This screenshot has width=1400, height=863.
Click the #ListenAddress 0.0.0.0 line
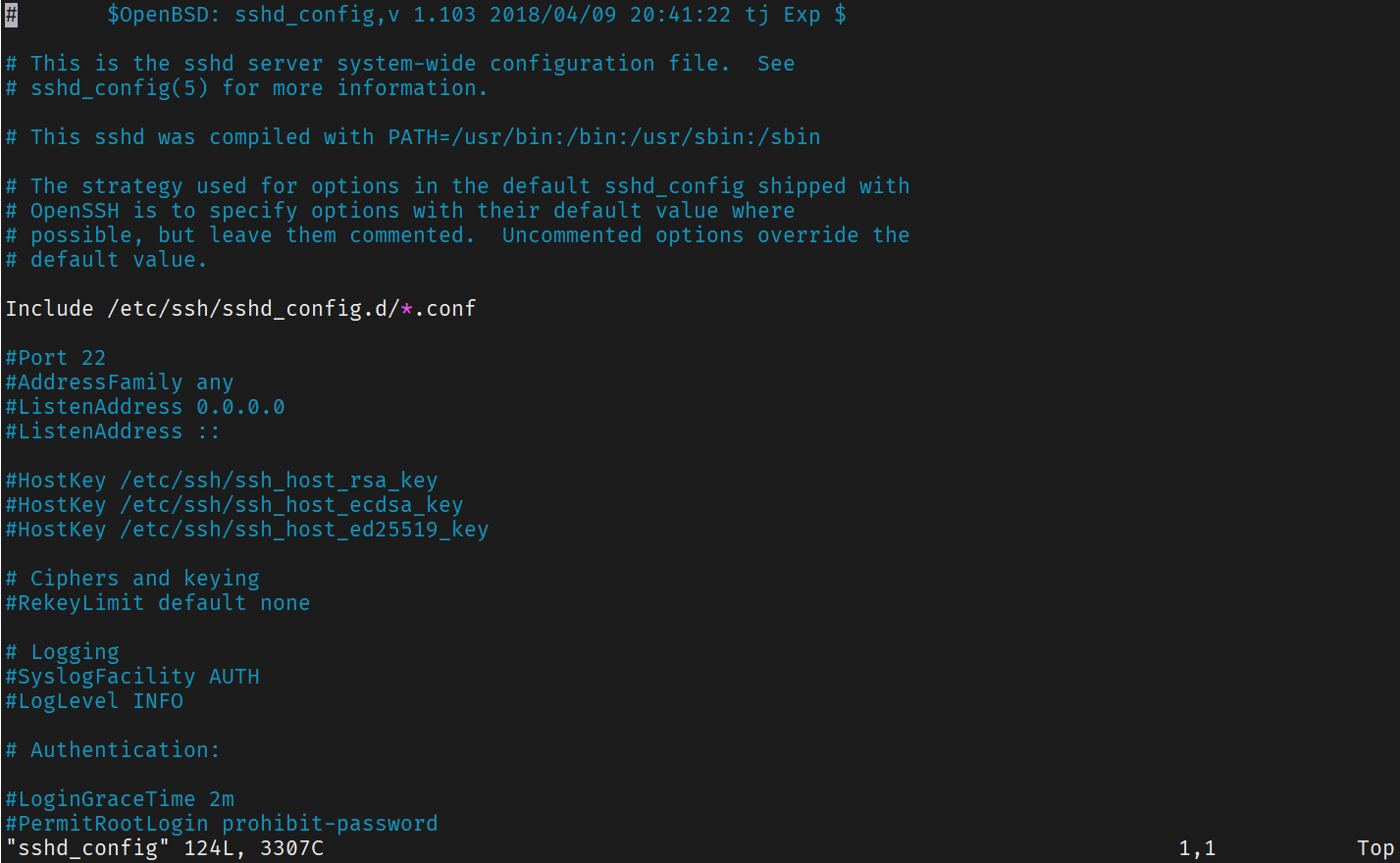click(144, 407)
